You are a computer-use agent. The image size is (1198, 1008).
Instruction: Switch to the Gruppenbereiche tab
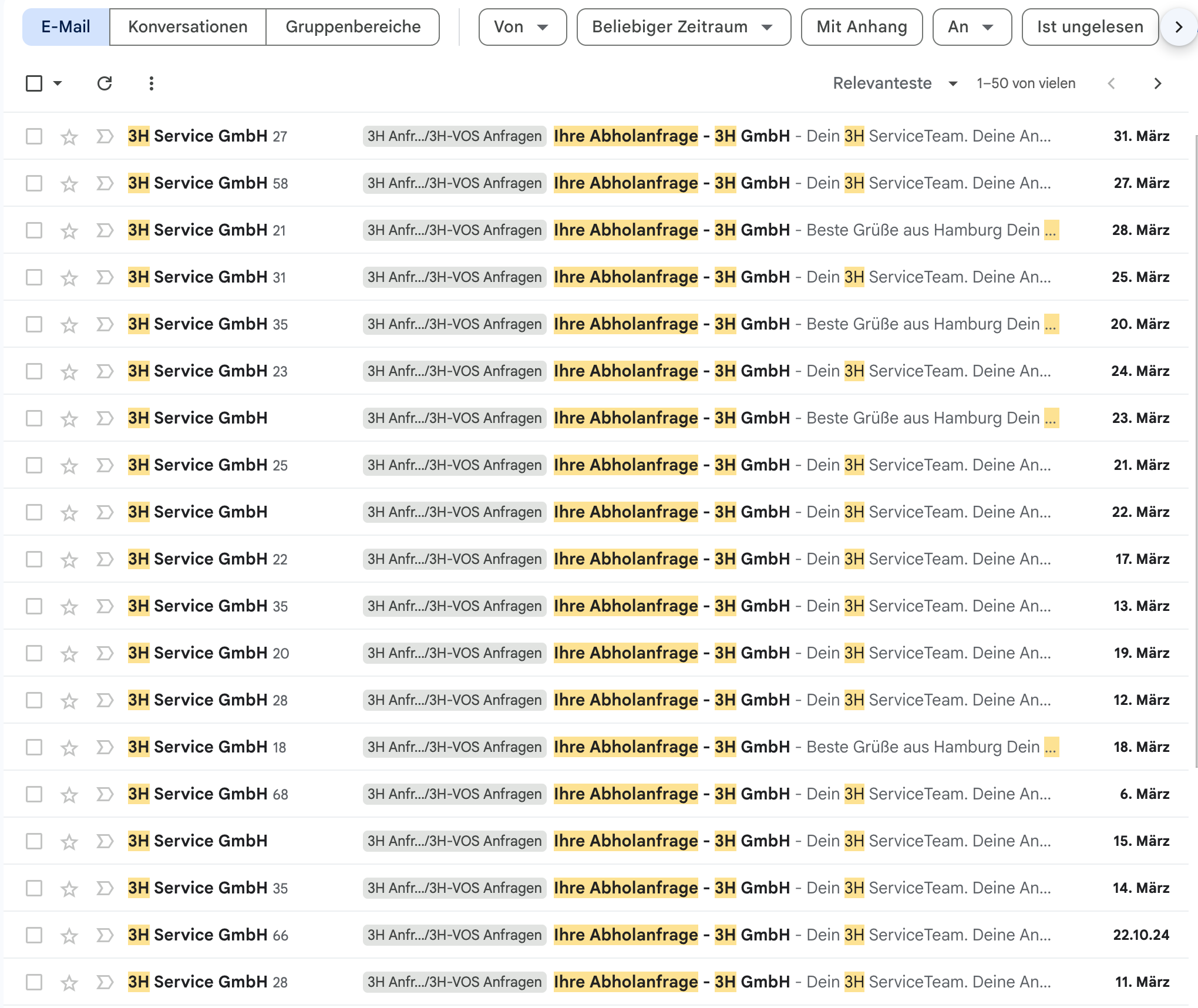(352, 27)
